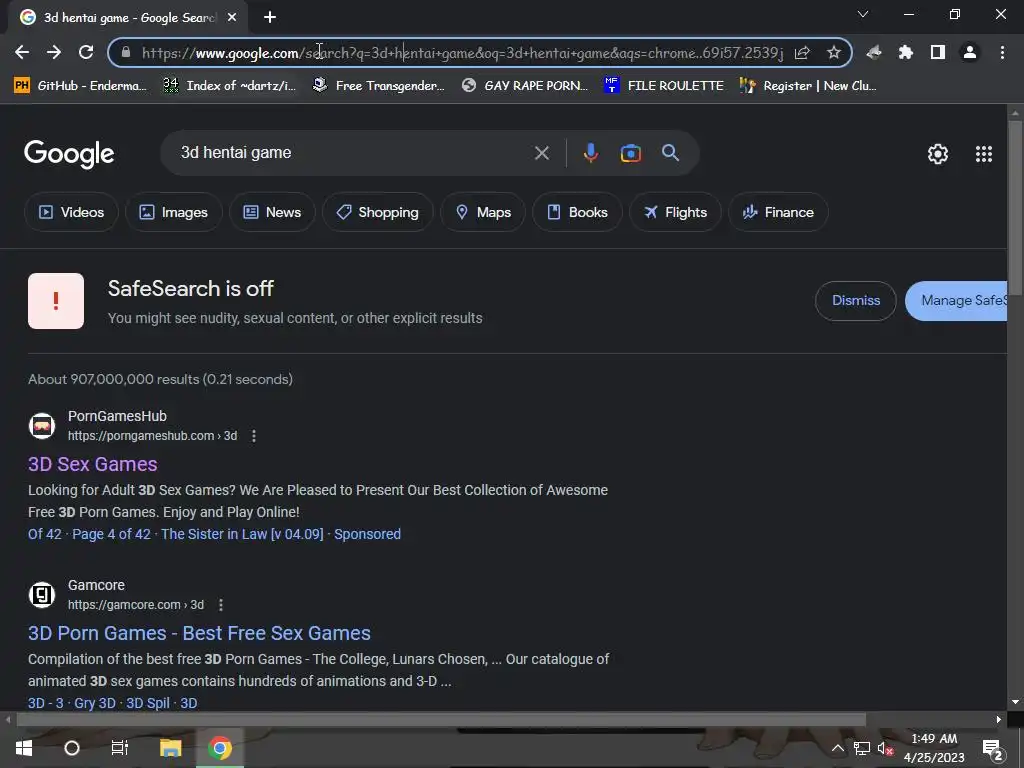The width and height of the screenshot is (1024, 768).
Task: Open the notification center icon
Action: 992,749
